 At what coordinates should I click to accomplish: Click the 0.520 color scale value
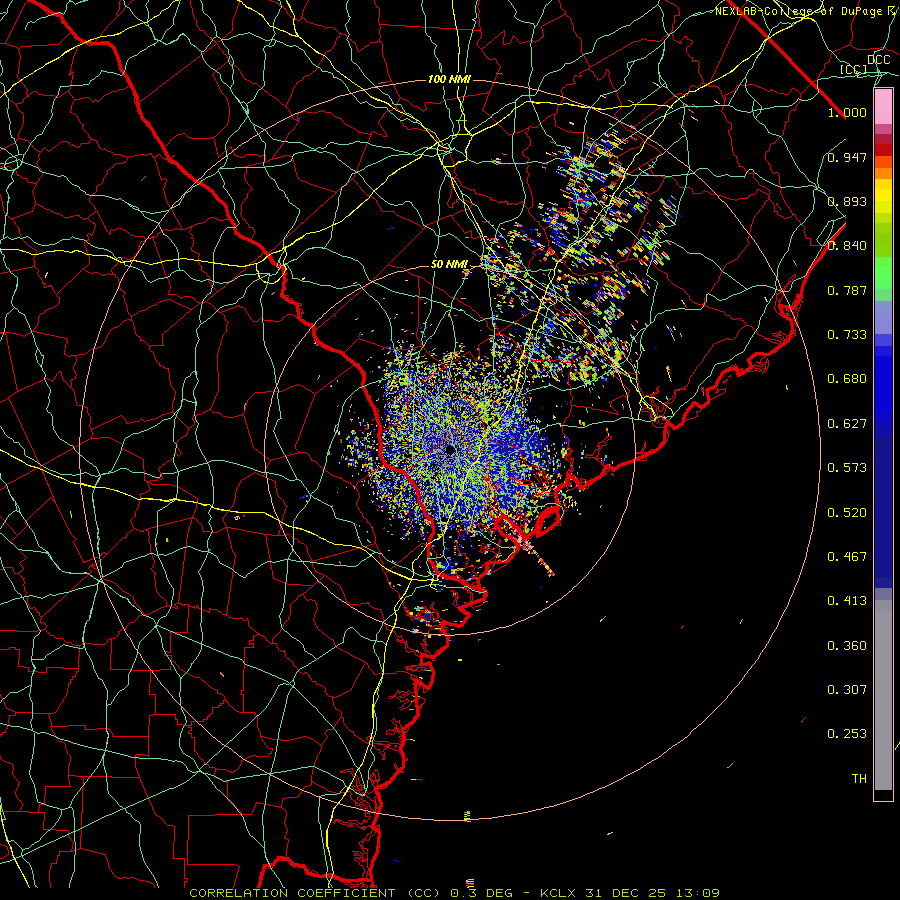tap(847, 513)
